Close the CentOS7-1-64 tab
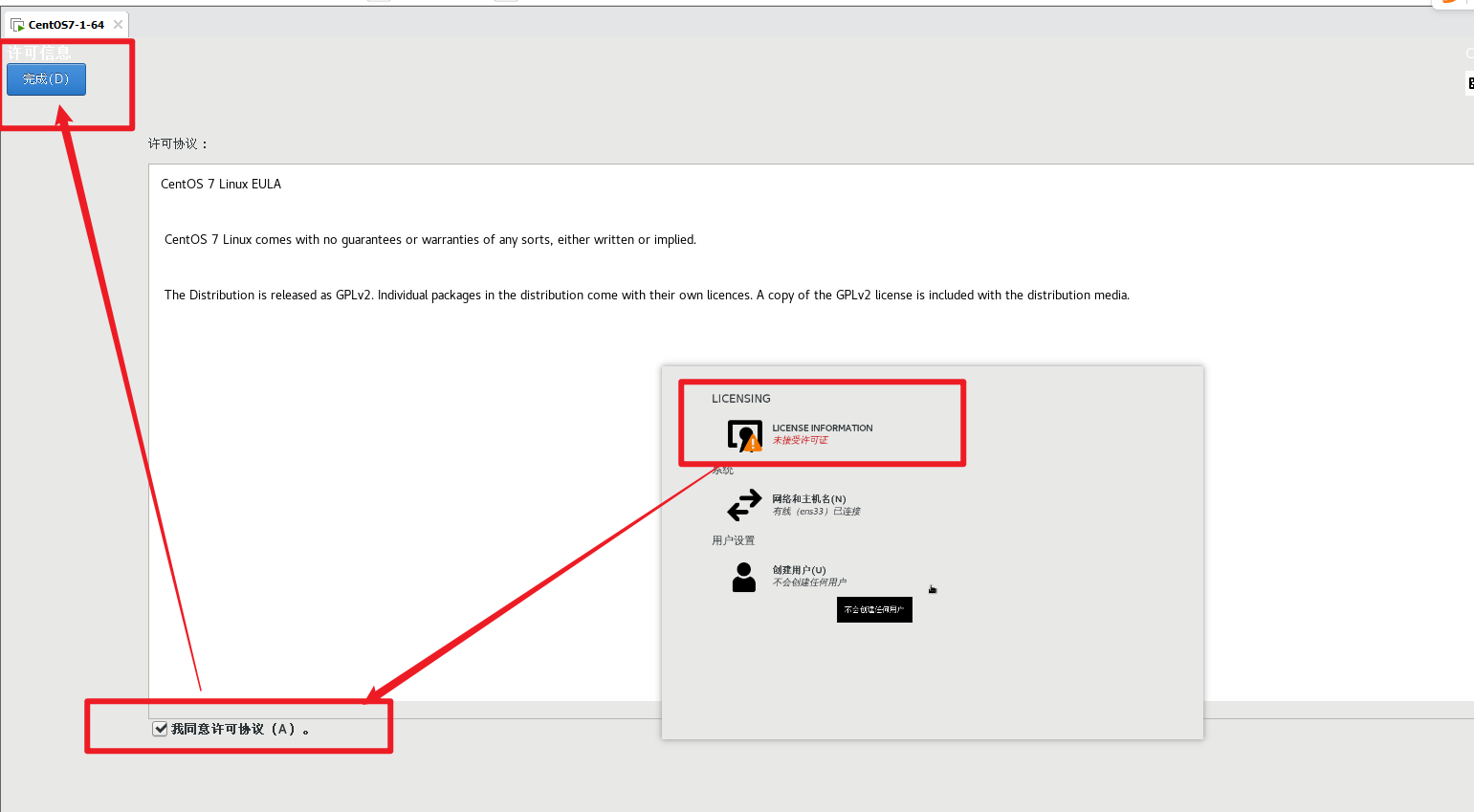 [118, 25]
